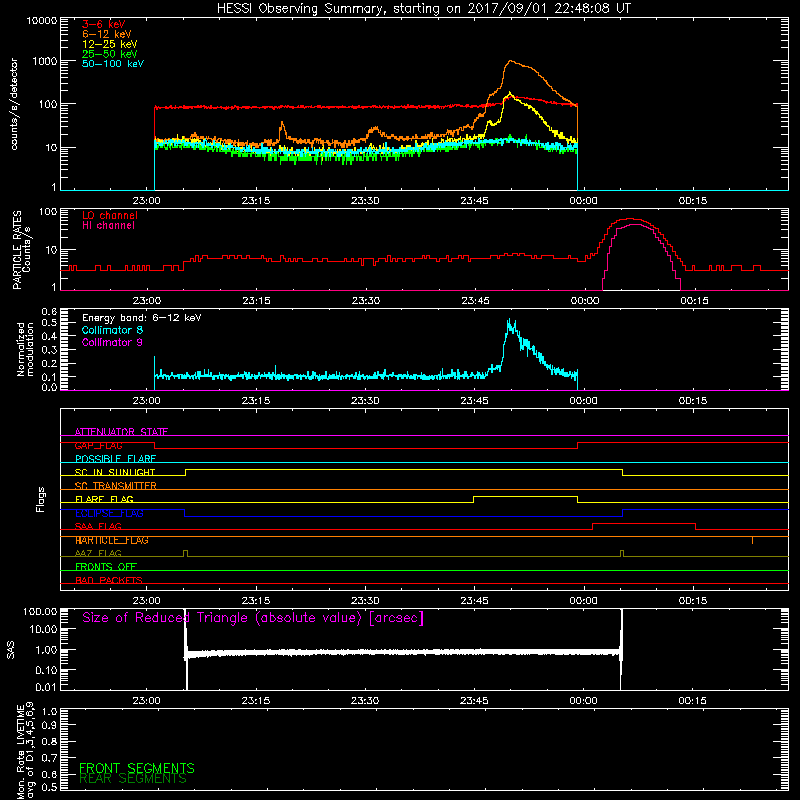This screenshot has width=800, height=800.
Task: Click the PARTICLE RATES axis label
Action: 21,249
